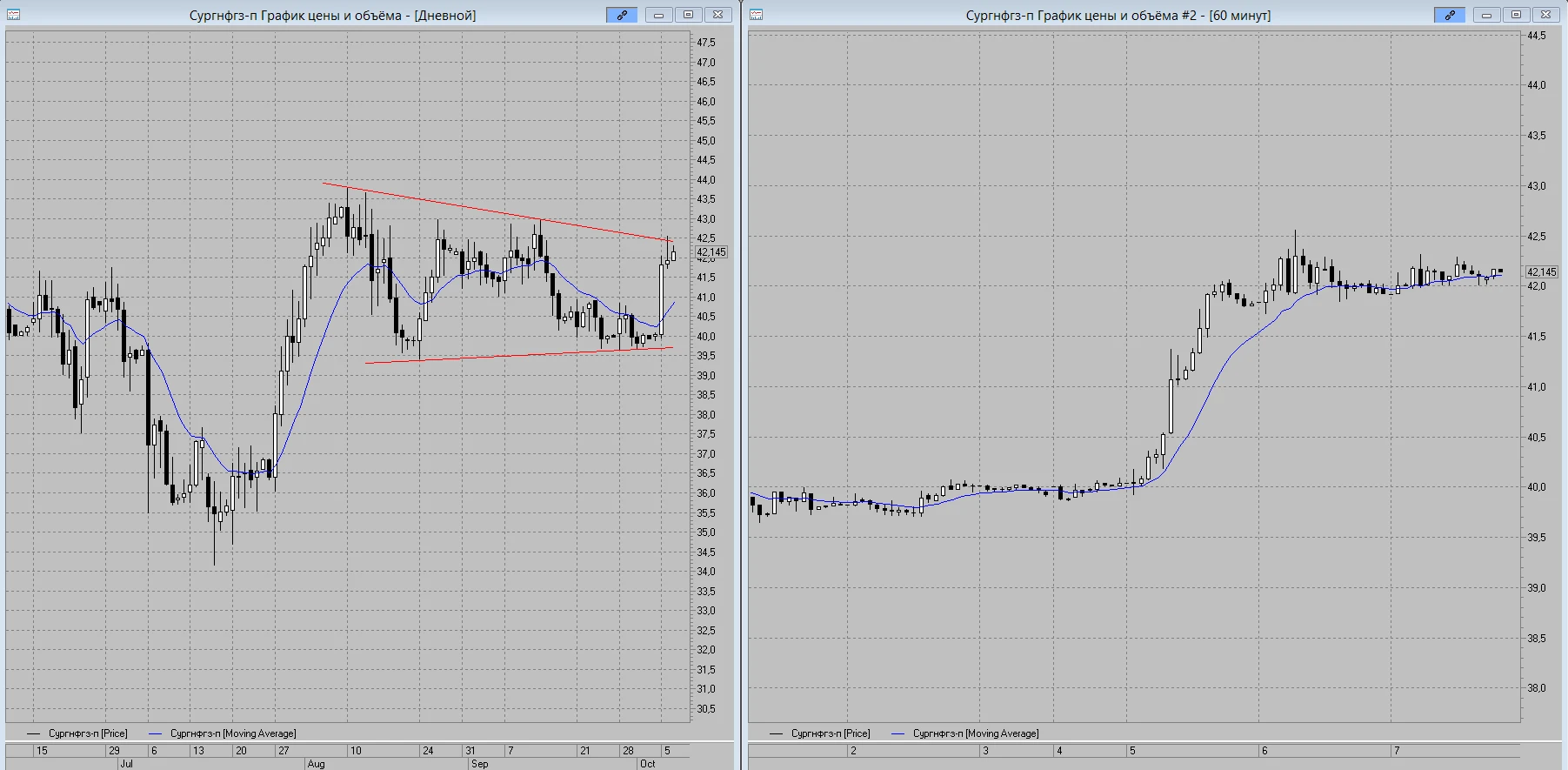The height and width of the screenshot is (770, 1568).
Task: Click the Jul month label on daily time axis
Action: point(126,764)
